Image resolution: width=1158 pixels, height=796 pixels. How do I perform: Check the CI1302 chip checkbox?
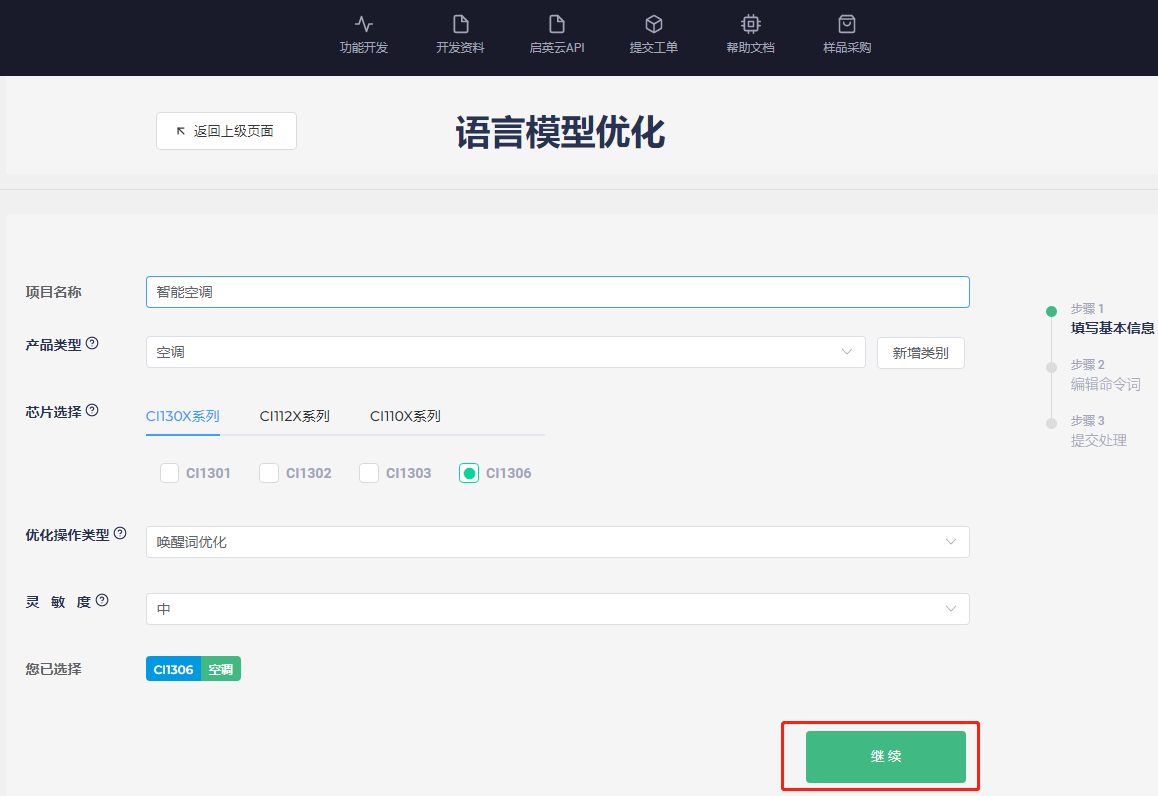click(269, 473)
